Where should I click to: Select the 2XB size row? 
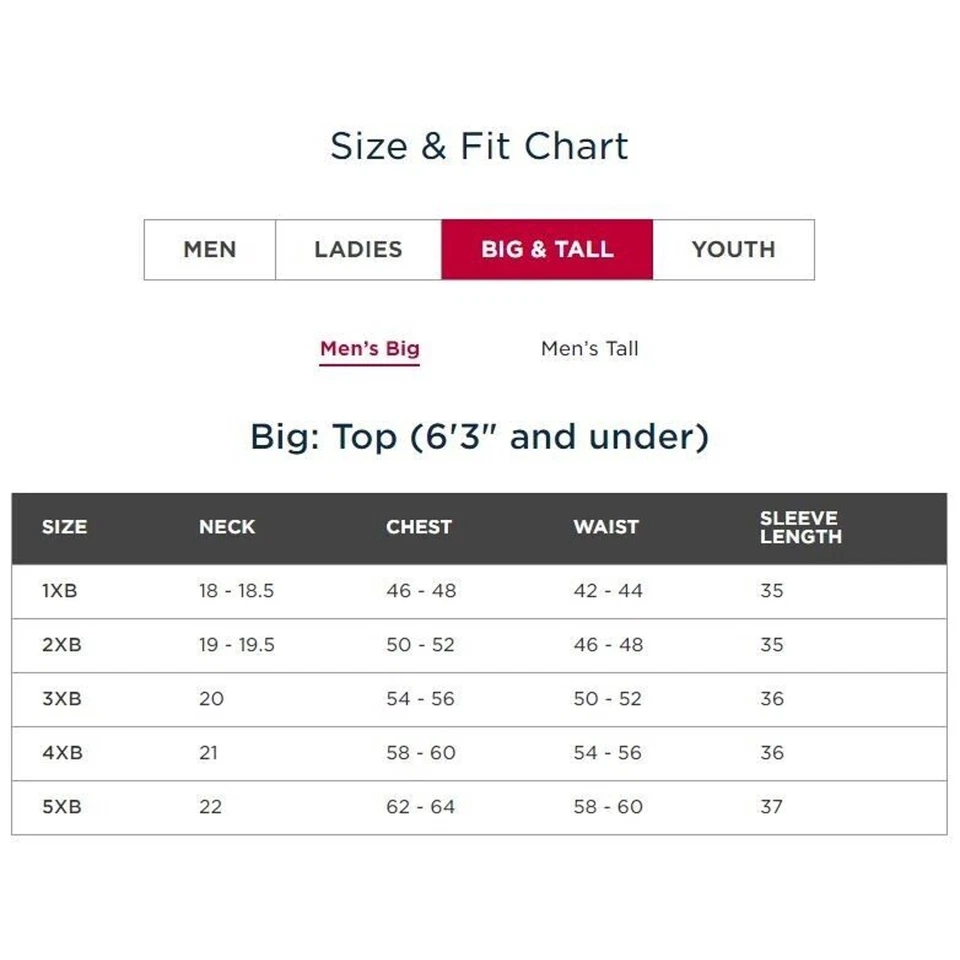(479, 645)
